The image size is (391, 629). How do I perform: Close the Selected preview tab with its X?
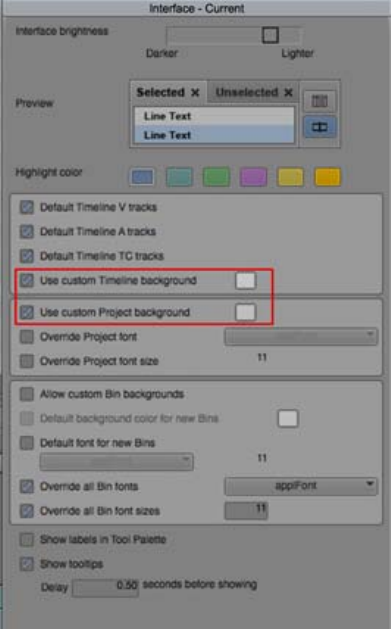click(195, 93)
